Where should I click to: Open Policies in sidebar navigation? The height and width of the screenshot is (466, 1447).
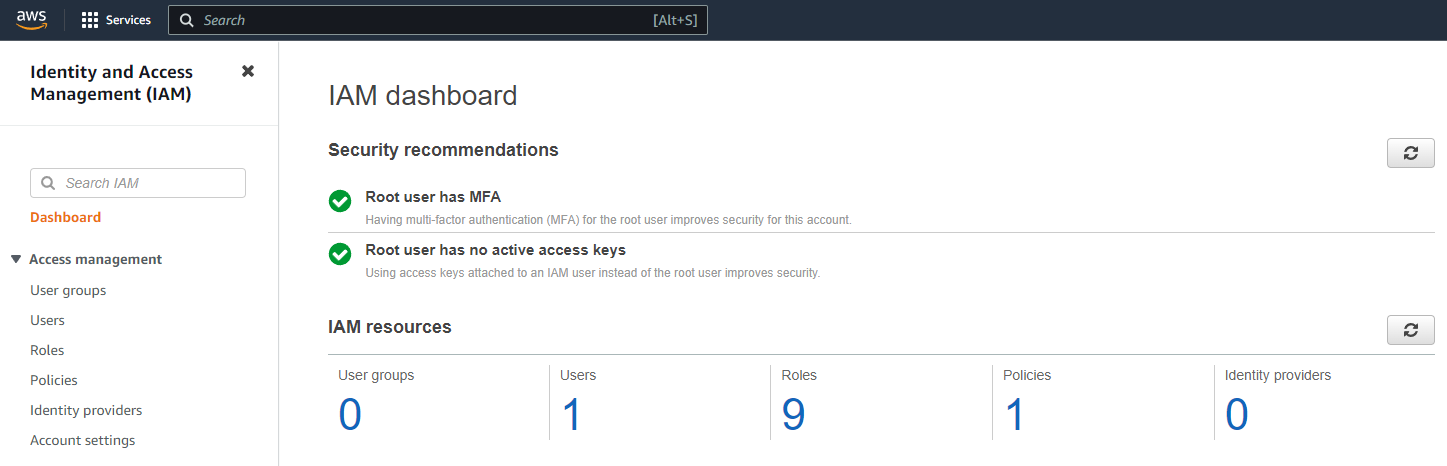pyautogui.click(x=54, y=380)
